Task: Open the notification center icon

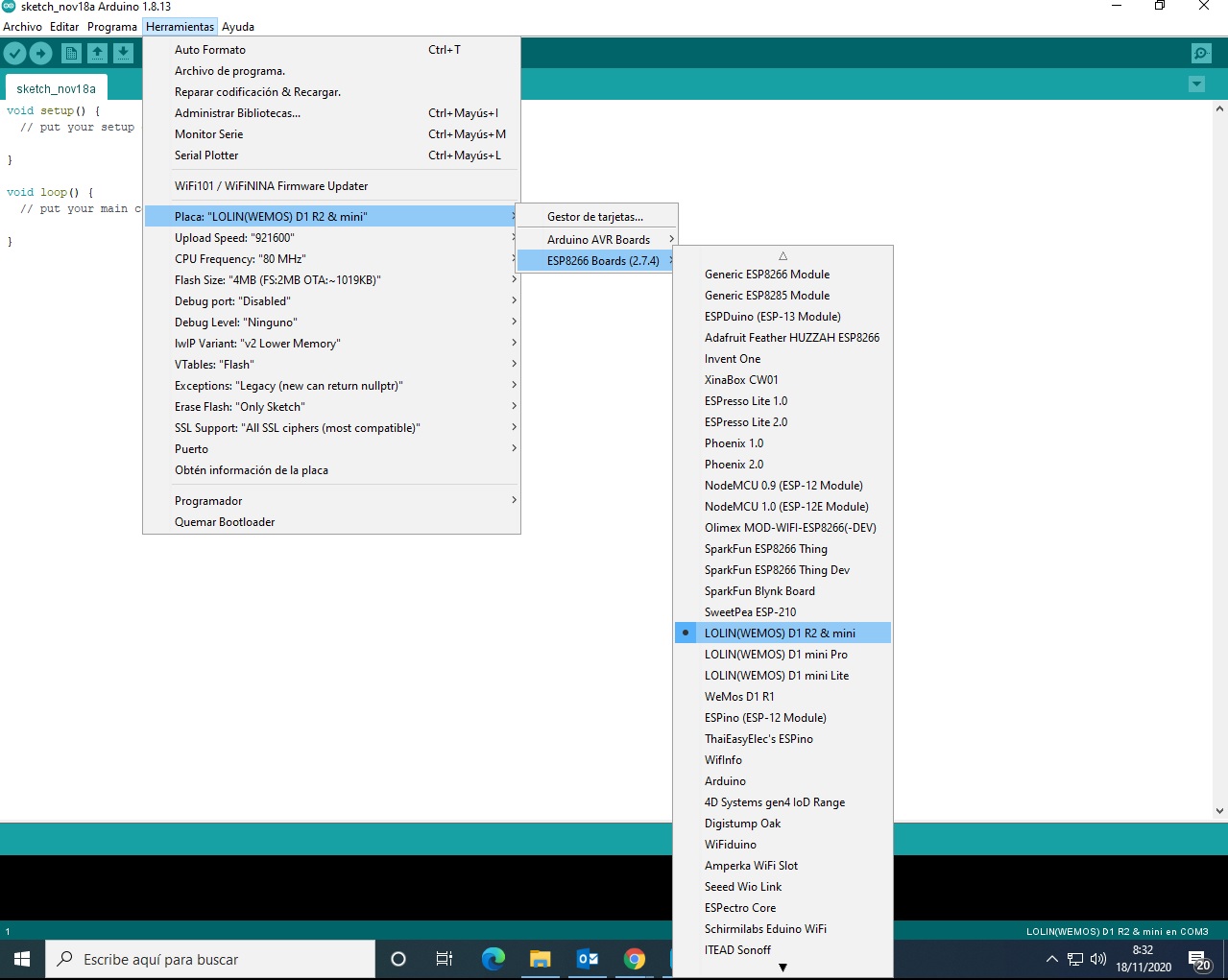Action: [1200, 960]
